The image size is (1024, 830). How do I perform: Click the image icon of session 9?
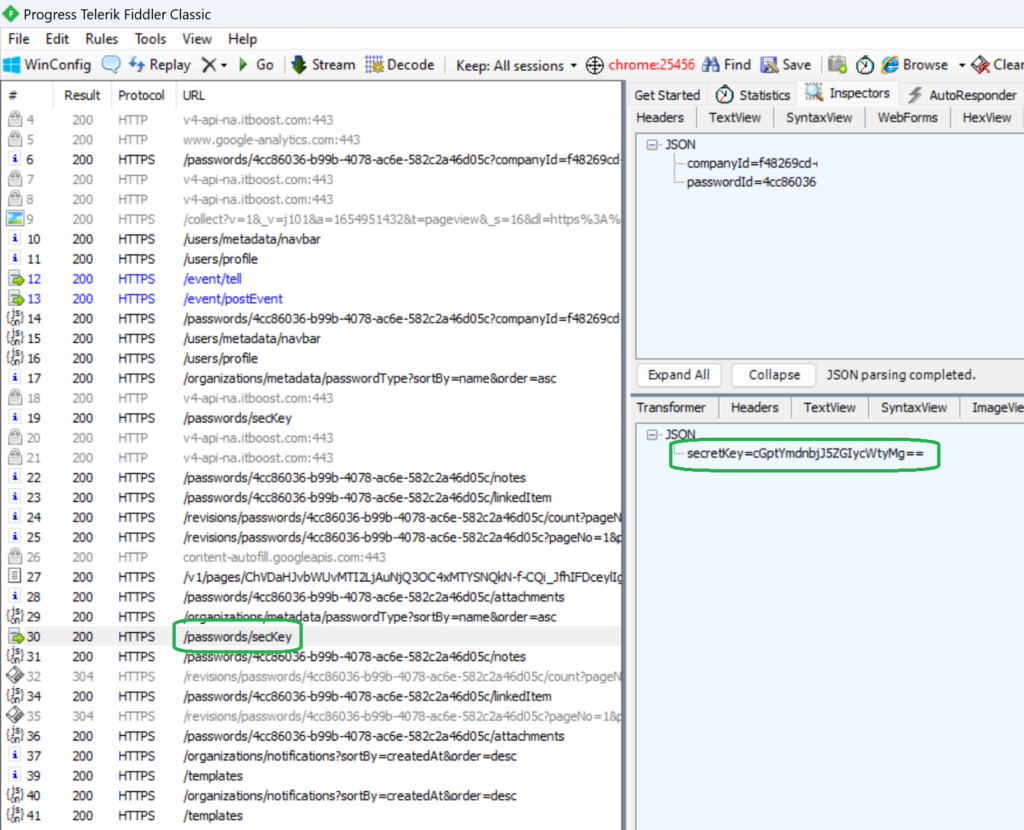click(x=15, y=219)
